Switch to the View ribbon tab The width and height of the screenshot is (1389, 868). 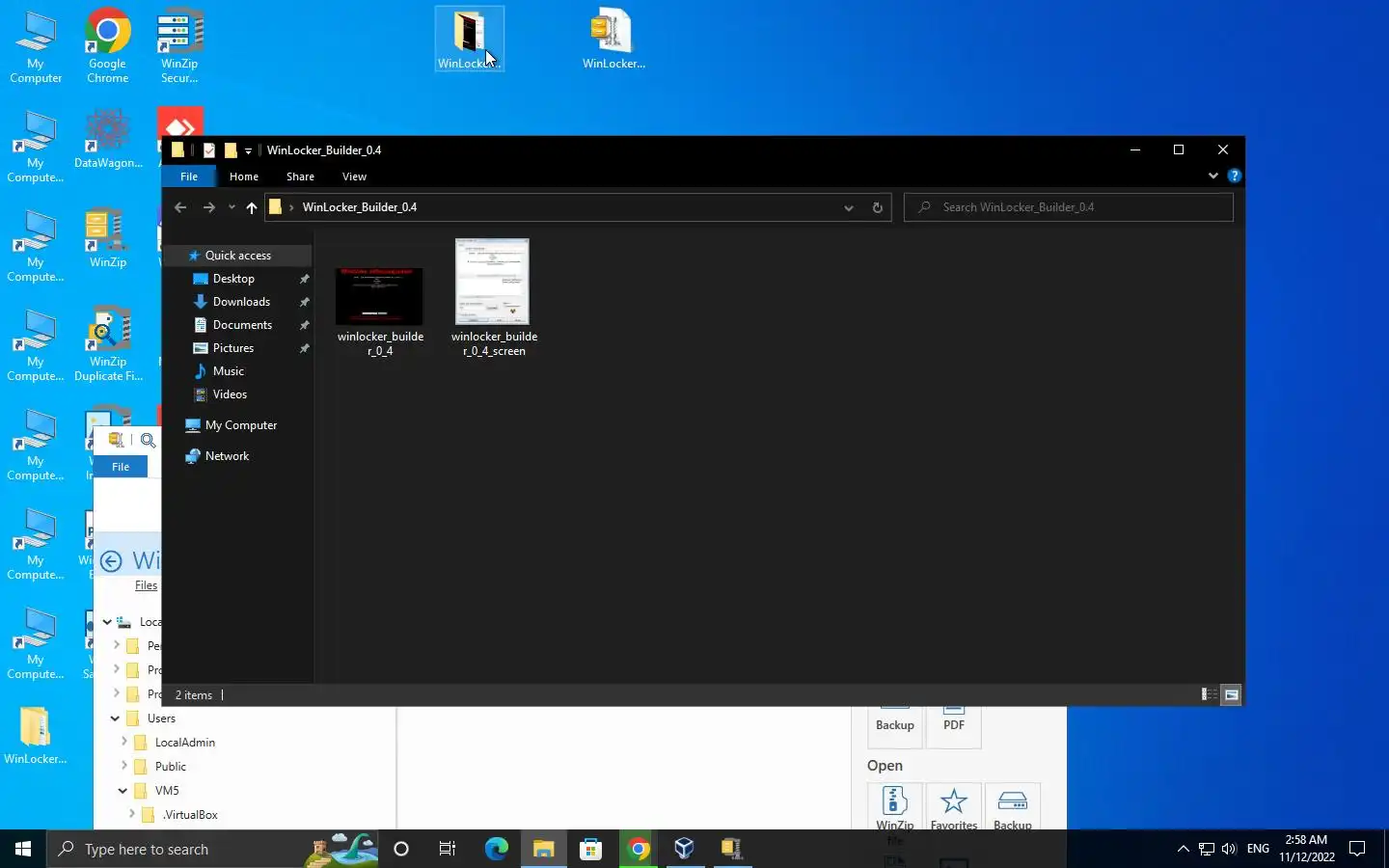click(354, 176)
